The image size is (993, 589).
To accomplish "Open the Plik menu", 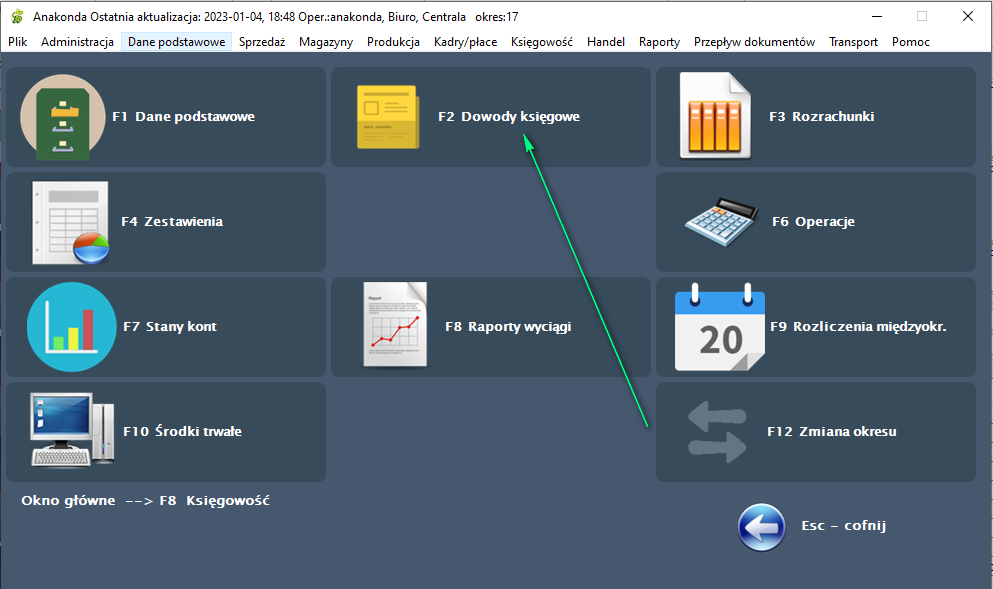I will click(x=18, y=42).
